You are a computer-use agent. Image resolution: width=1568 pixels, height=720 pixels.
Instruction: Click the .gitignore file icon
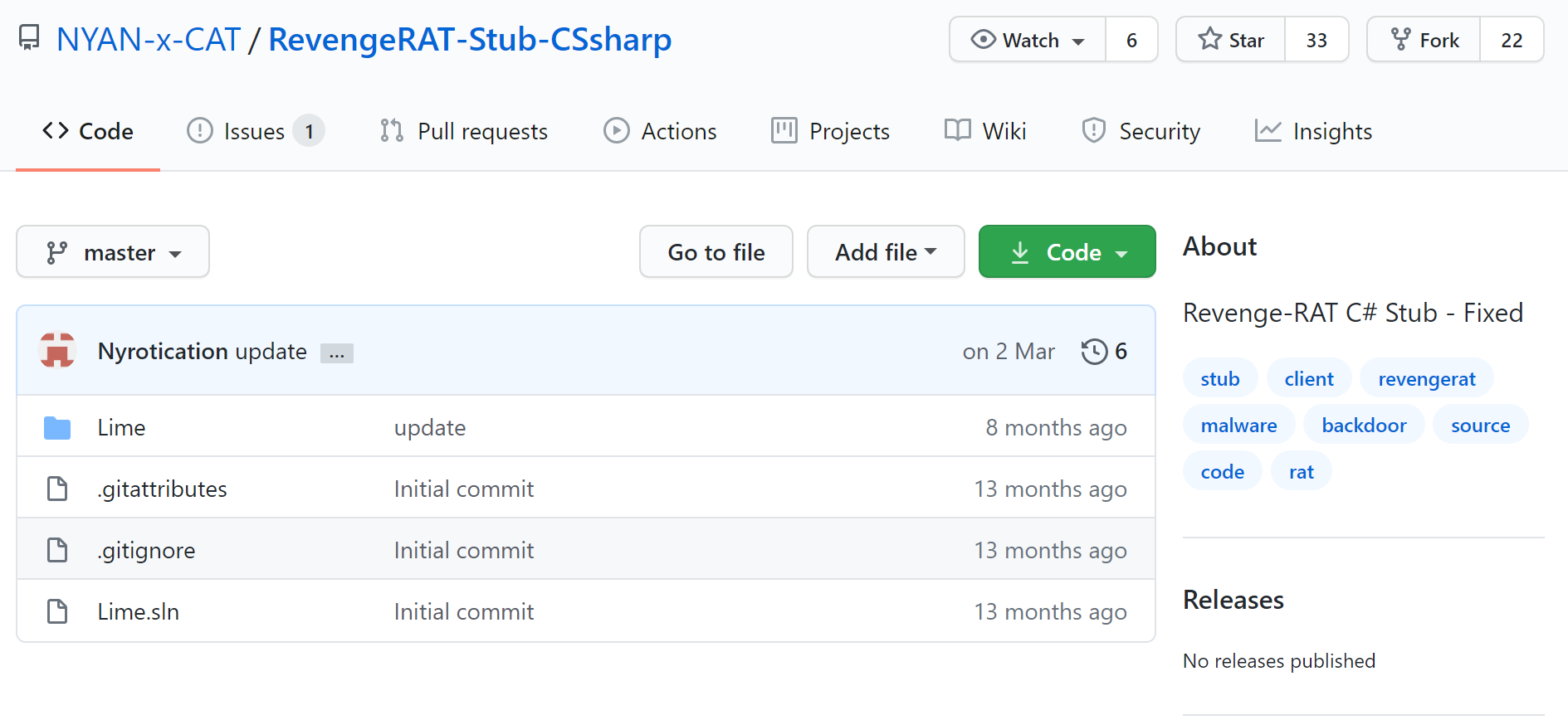click(57, 550)
